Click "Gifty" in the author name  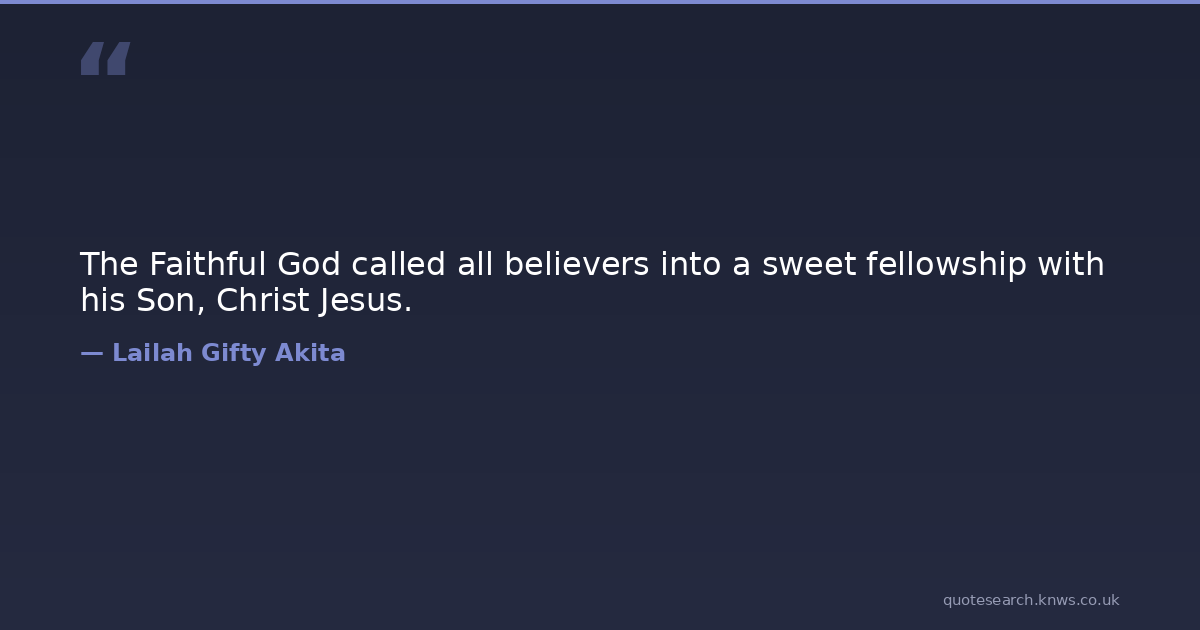click(233, 353)
